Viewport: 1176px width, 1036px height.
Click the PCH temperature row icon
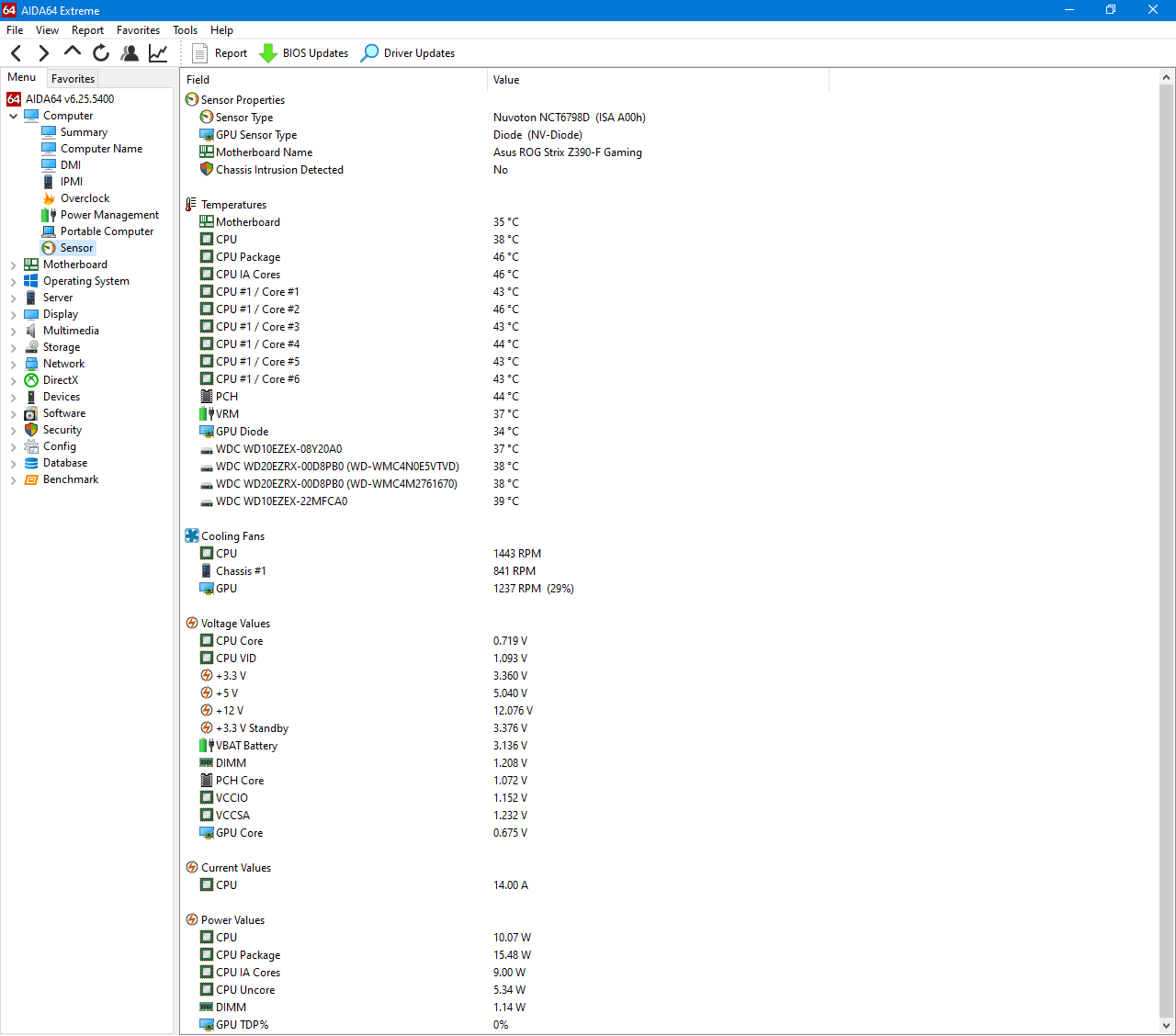point(207,396)
